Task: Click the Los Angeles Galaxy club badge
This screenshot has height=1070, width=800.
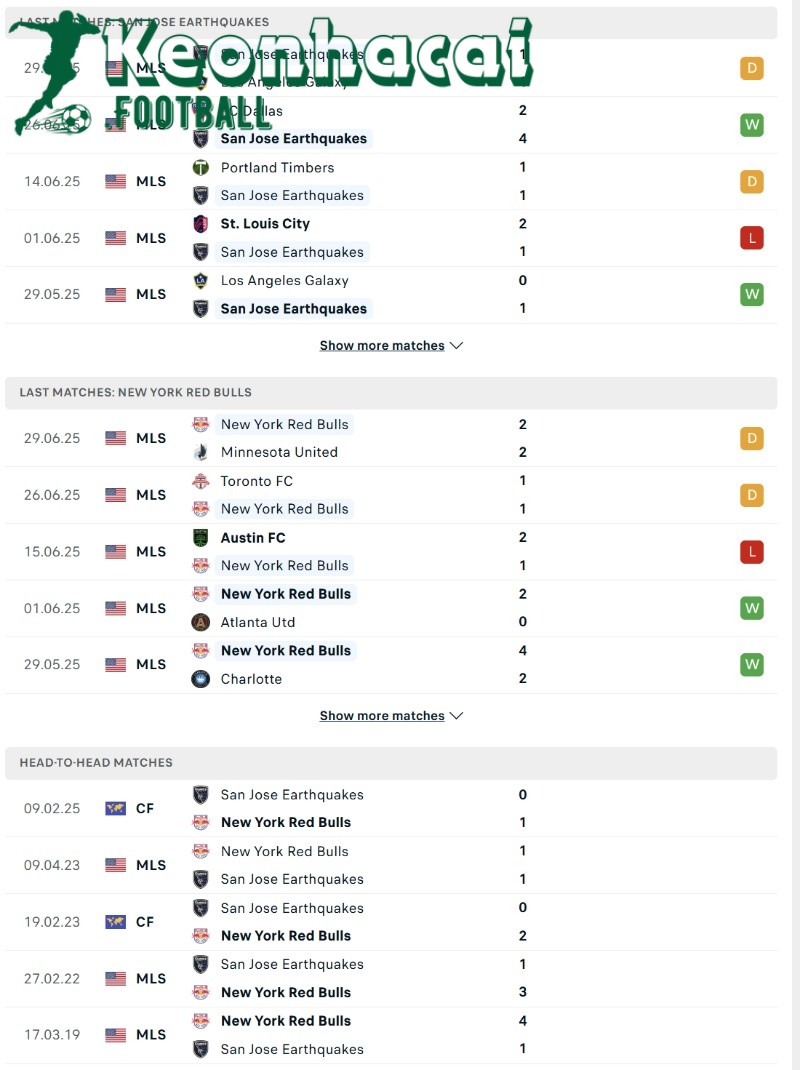Action: tap(201, 281)
